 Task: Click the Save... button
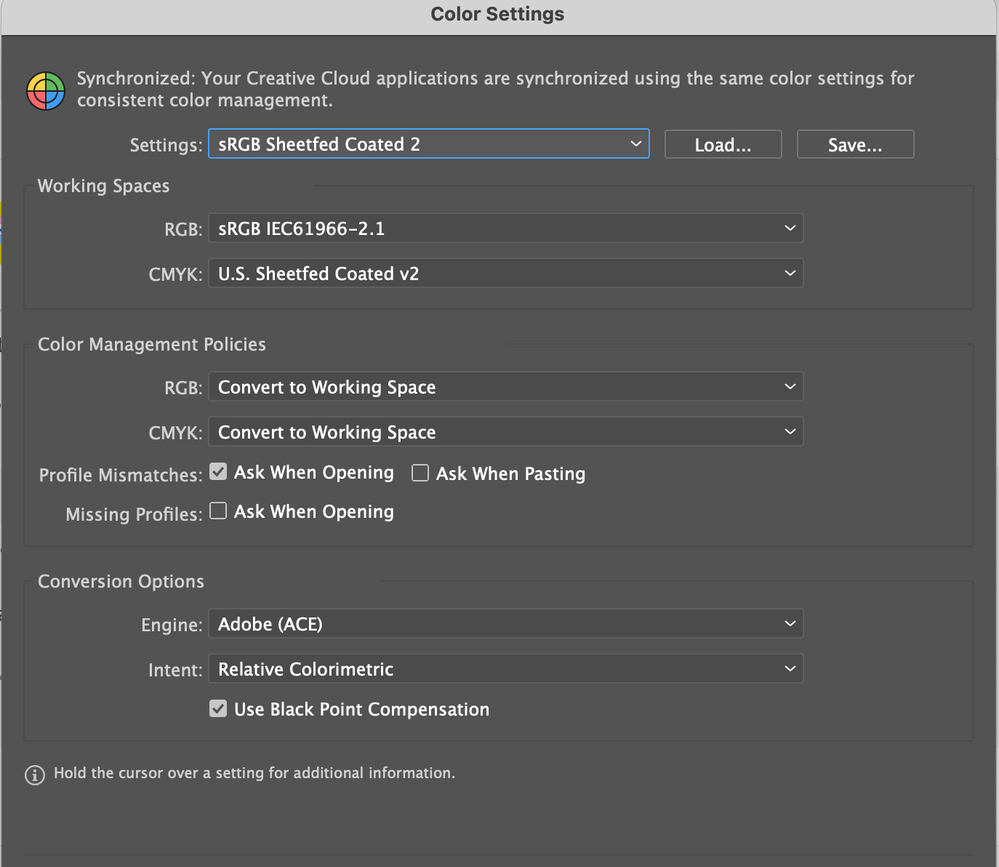(x=855, y=145)
